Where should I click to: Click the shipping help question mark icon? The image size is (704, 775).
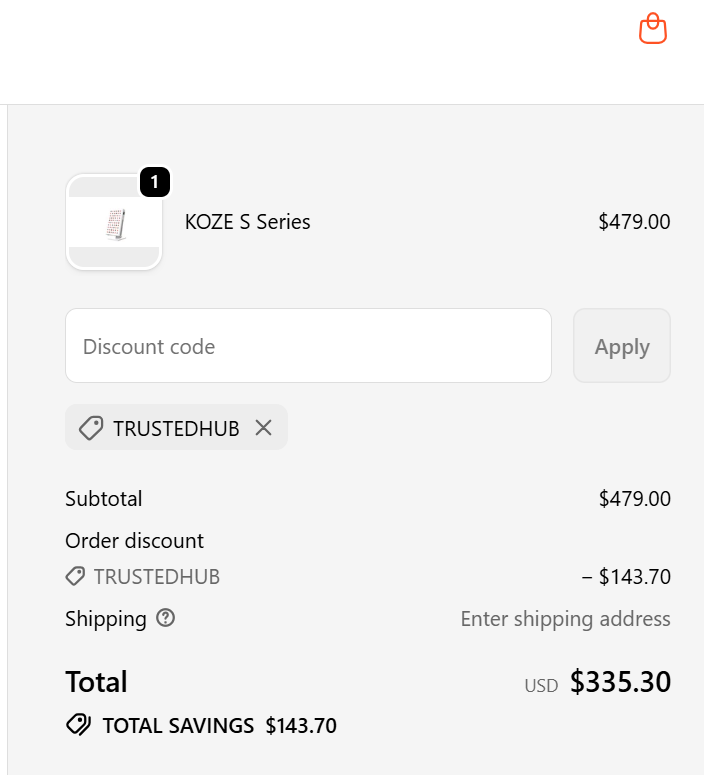point(166,618)
